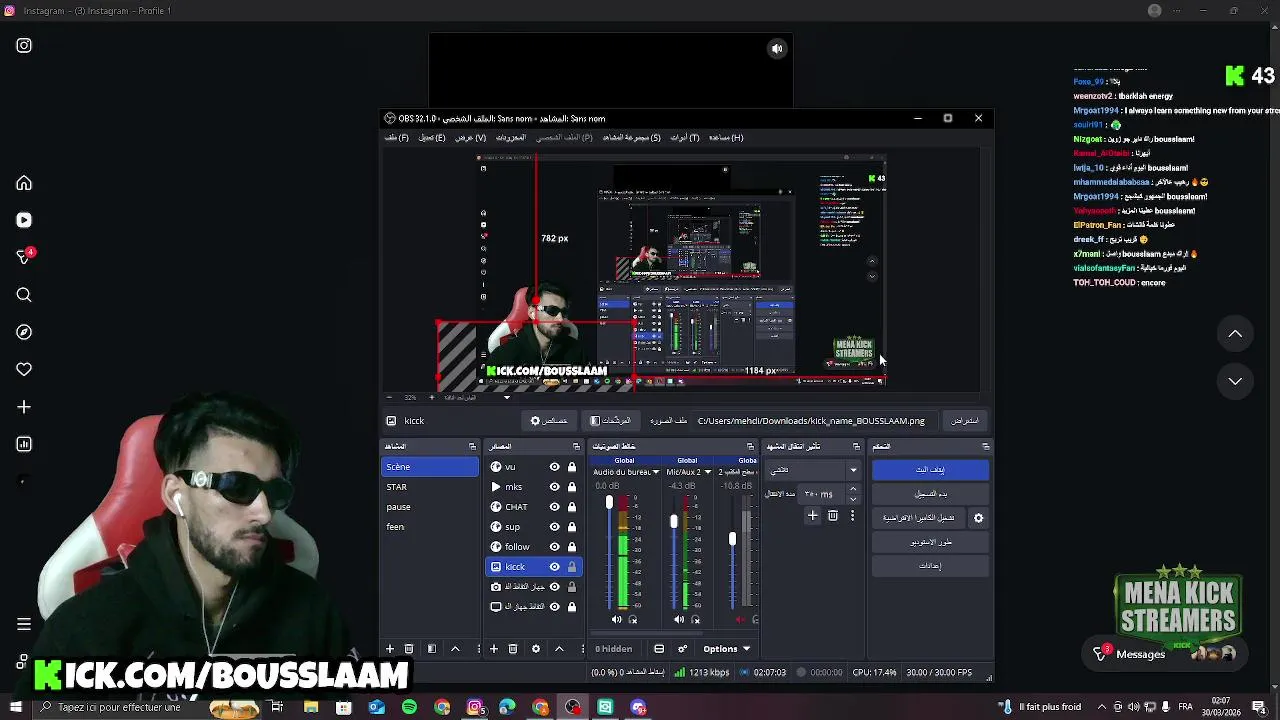Select the STAR scene
The image size is (1280, 720).
coord(430,487)
